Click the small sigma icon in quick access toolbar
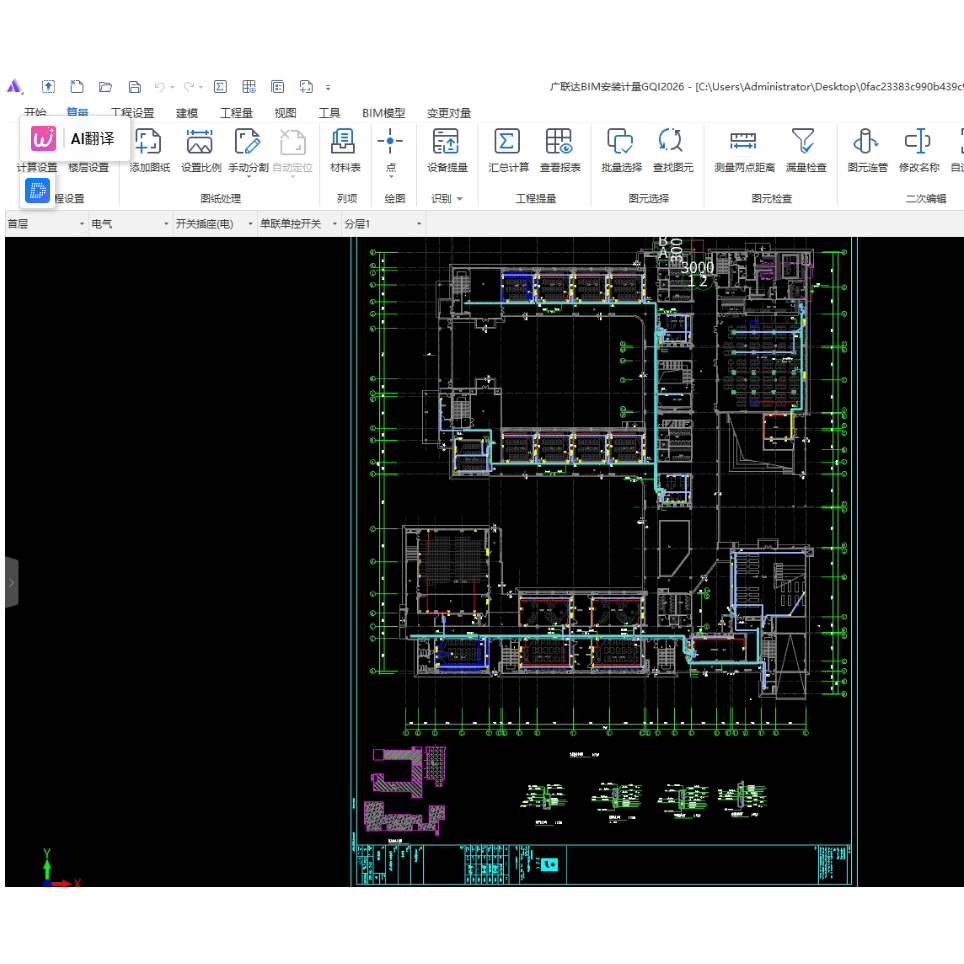The width and height of the screenshot is (964, 964). [220, 87]
